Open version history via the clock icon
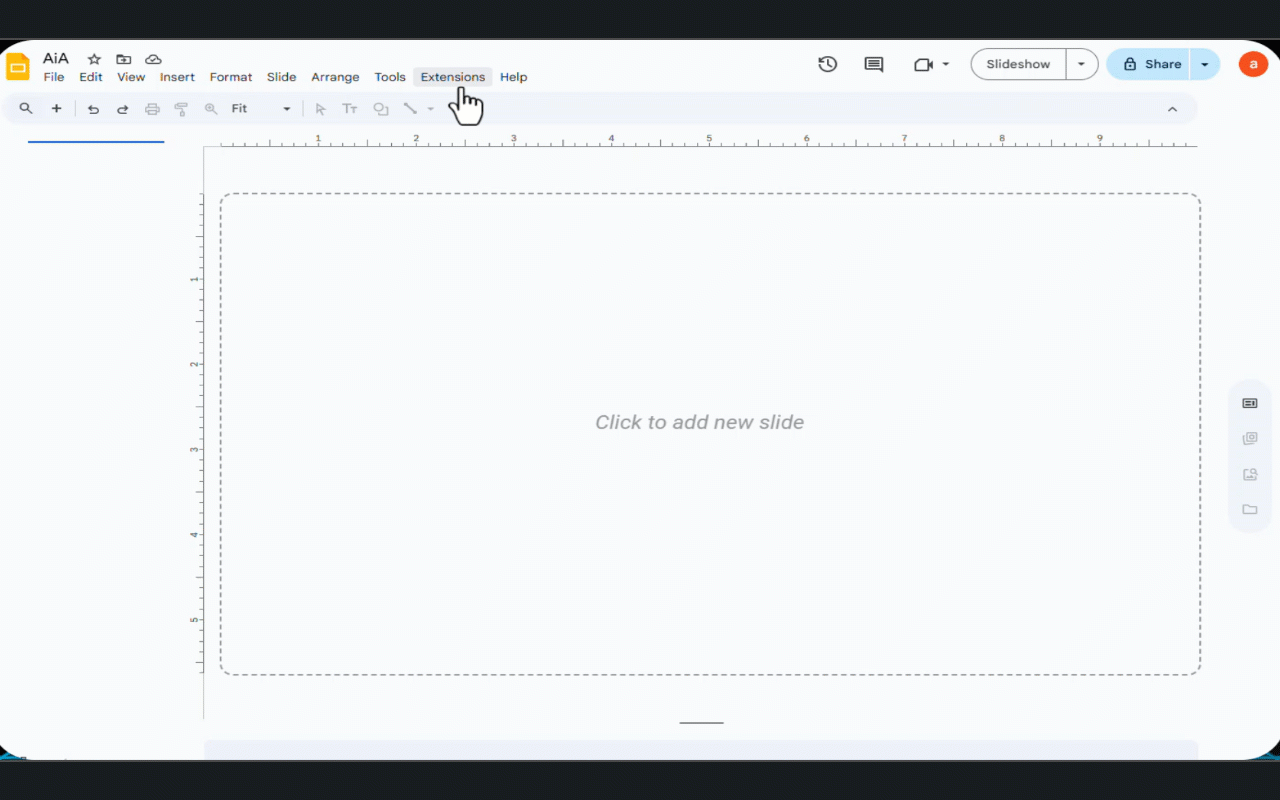The image size is (1280, 800). tap(827, 63)
